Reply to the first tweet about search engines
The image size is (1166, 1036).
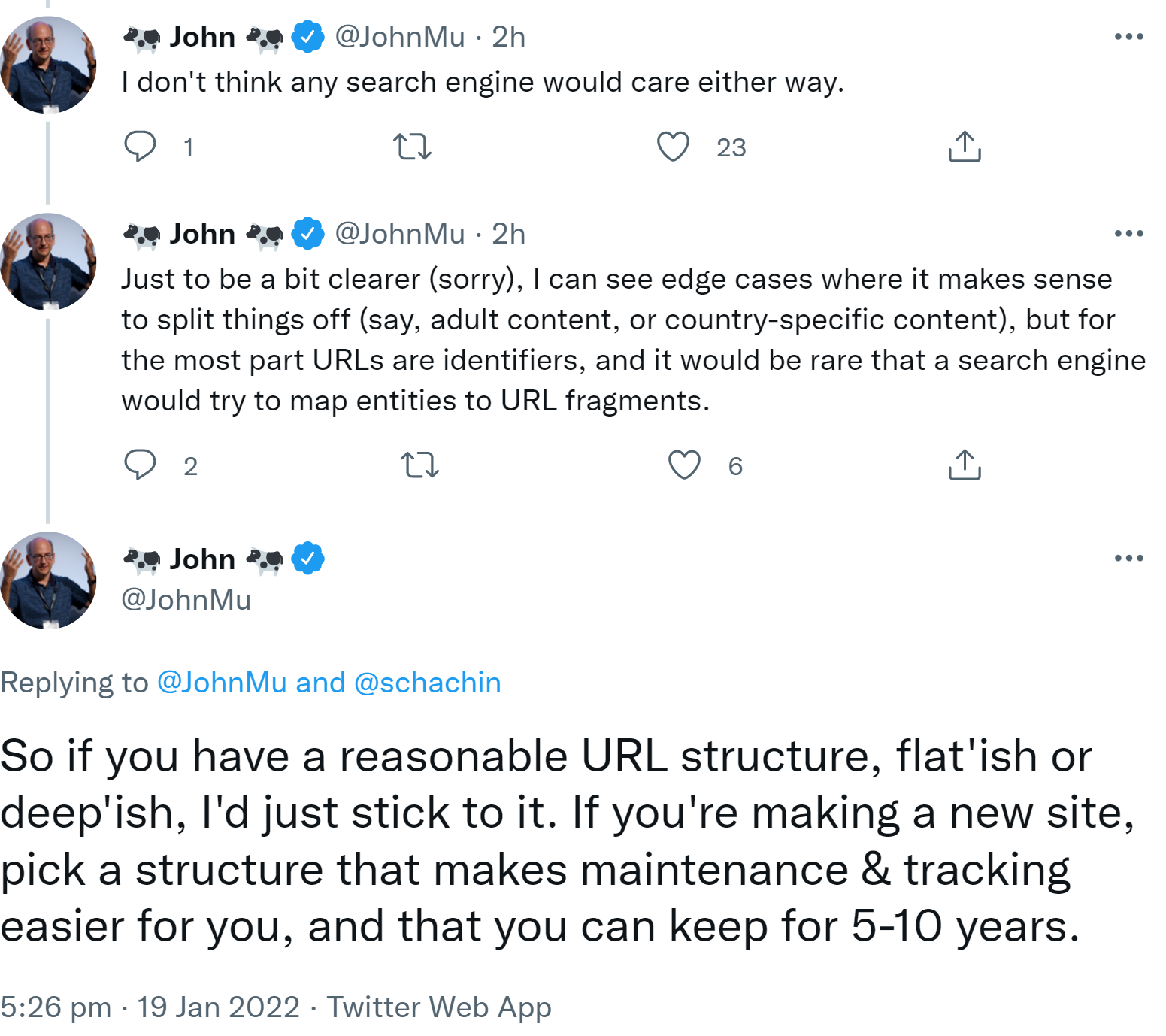click(x=140, y=147)
